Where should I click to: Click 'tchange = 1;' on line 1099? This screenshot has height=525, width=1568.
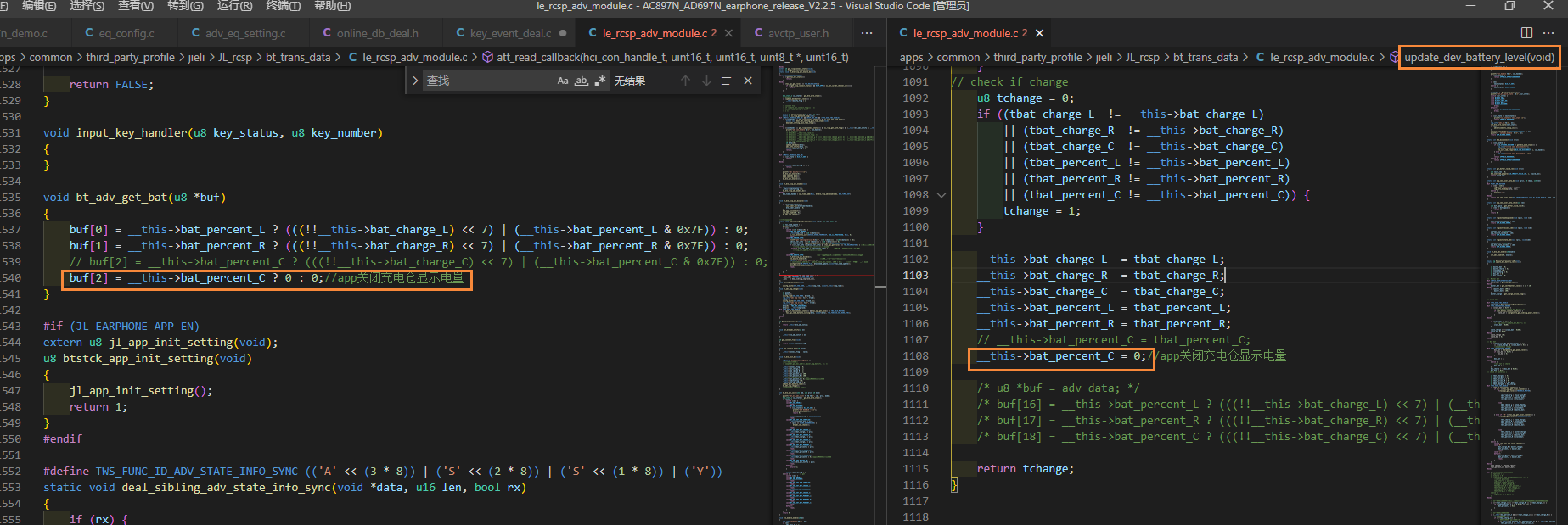point(1042,211)
